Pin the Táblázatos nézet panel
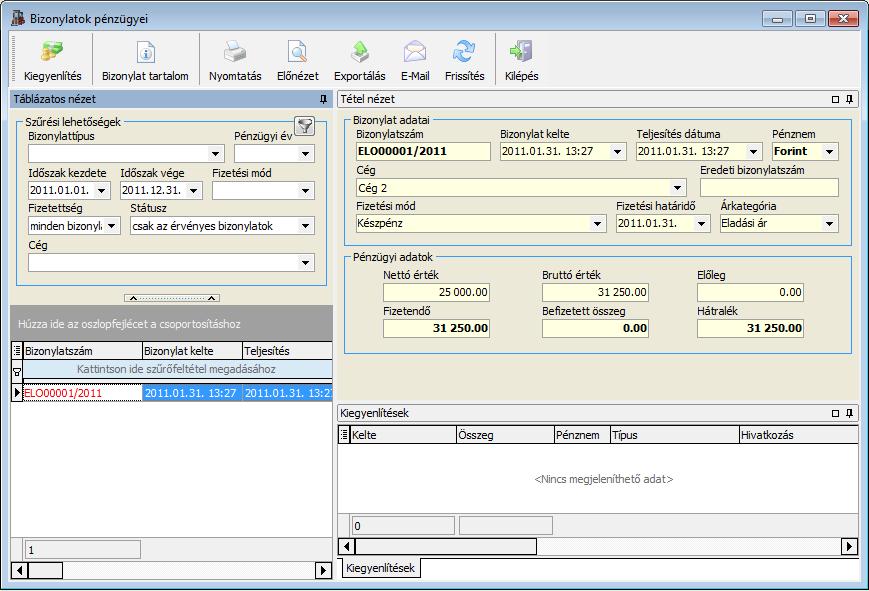The height and width of the screenshot is (591, 869). [323, 99]
